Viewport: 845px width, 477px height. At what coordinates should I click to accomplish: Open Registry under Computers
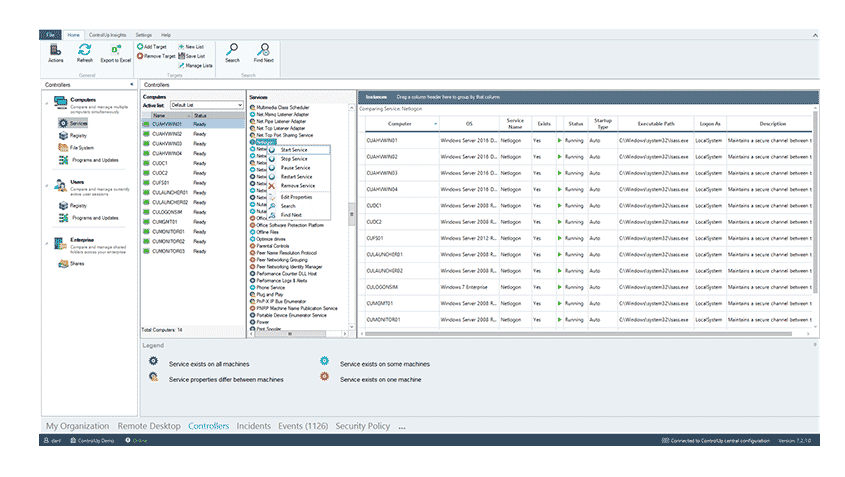click(x=73, y=136)
